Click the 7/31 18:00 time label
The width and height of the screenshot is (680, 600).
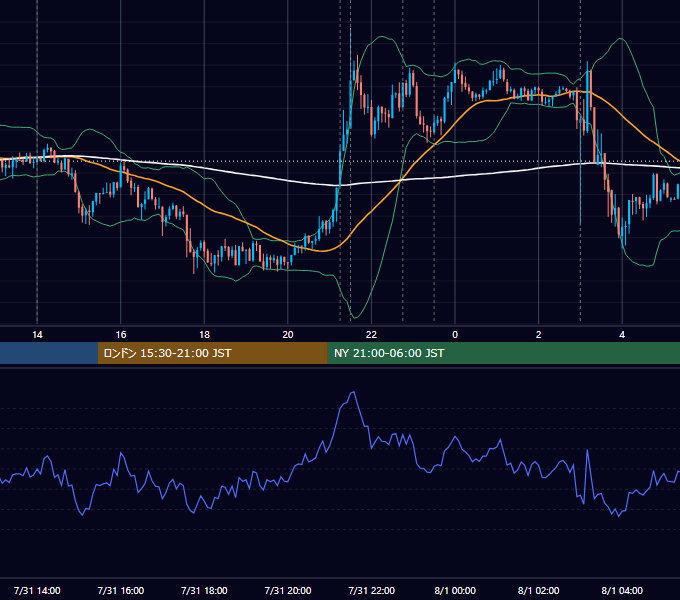click(x=204, y=590)
